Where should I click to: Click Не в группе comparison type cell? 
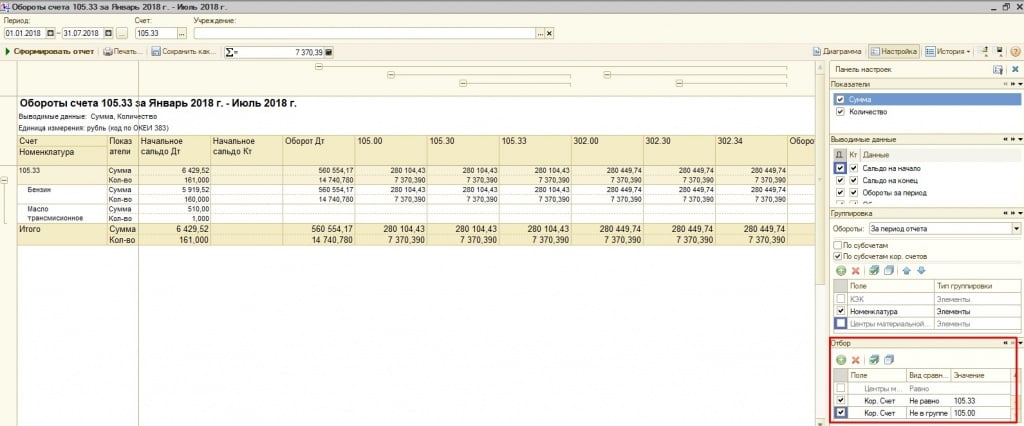(x=929, y=412)
